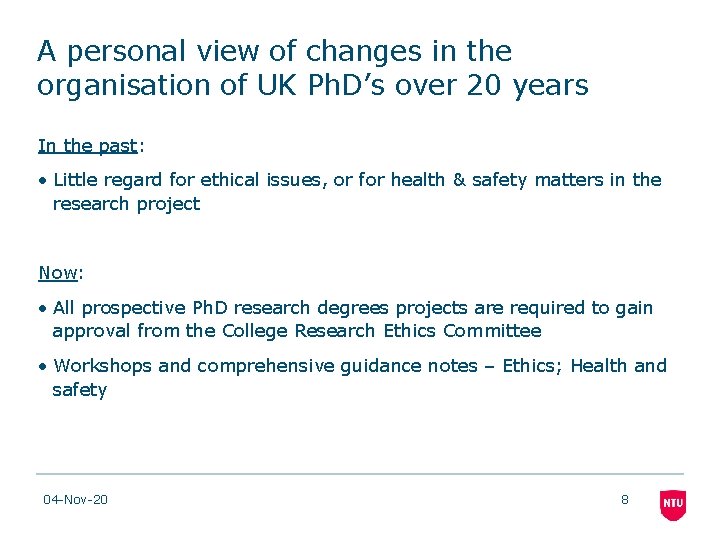
Task: Click the first bullet point dot
Action: point(43,180)
